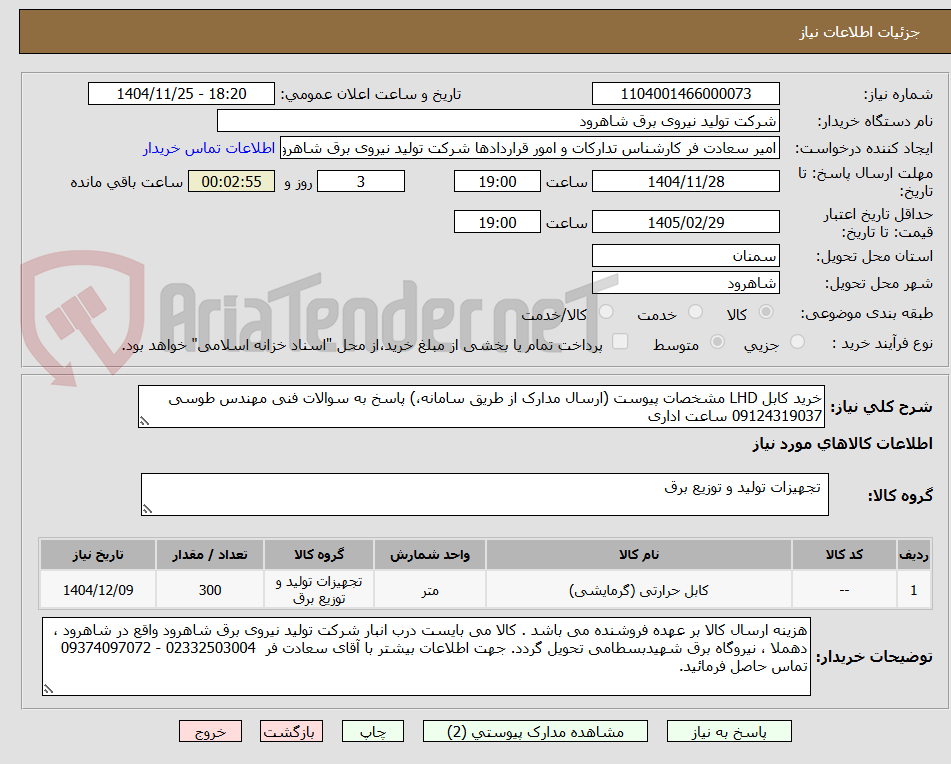951x764 pixels.
Task: Click the price validity date 1405/02/29
Action: pos(685,222)
